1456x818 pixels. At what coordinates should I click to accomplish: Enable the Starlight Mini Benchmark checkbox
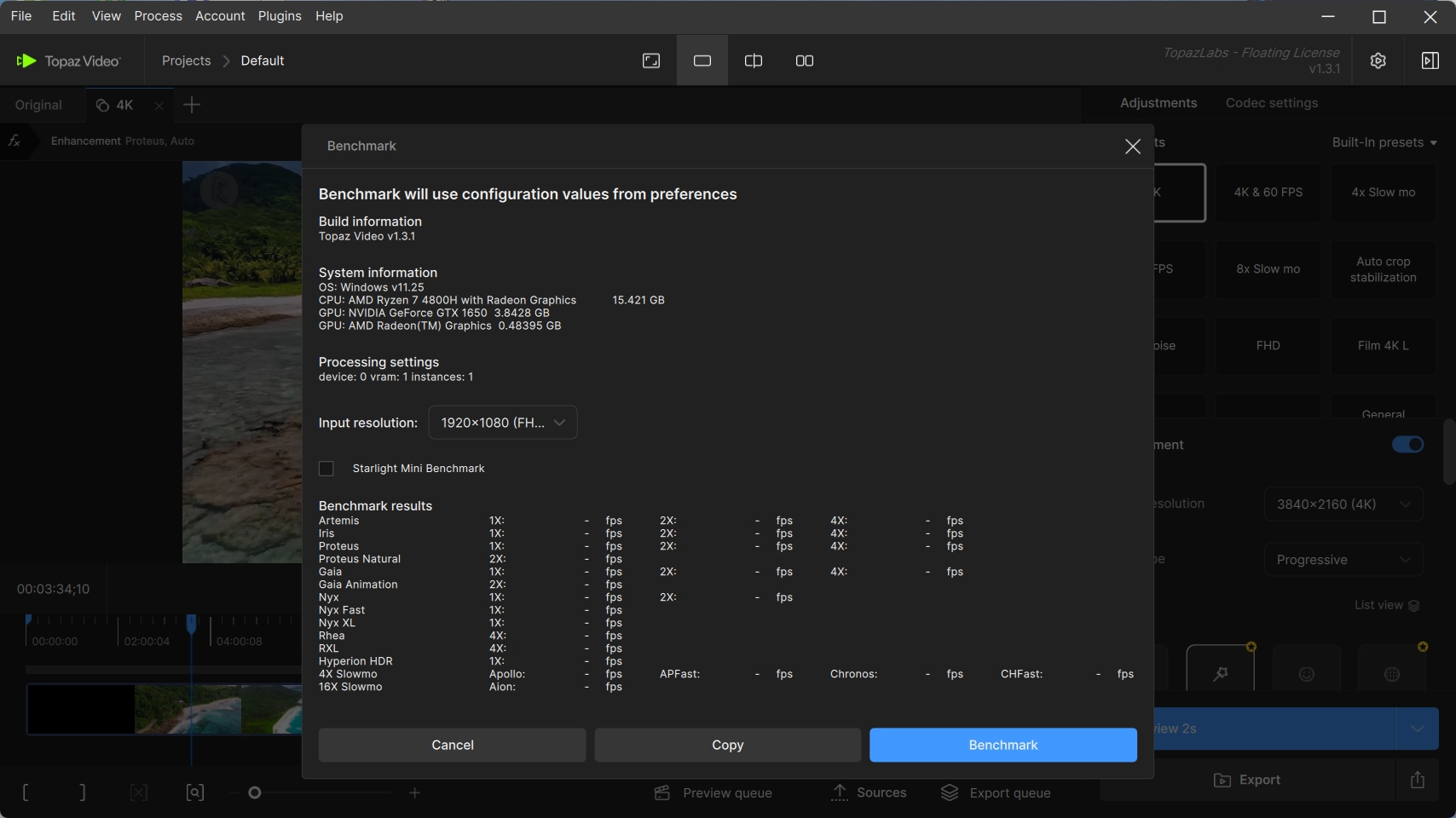click(x=326, y=469)
